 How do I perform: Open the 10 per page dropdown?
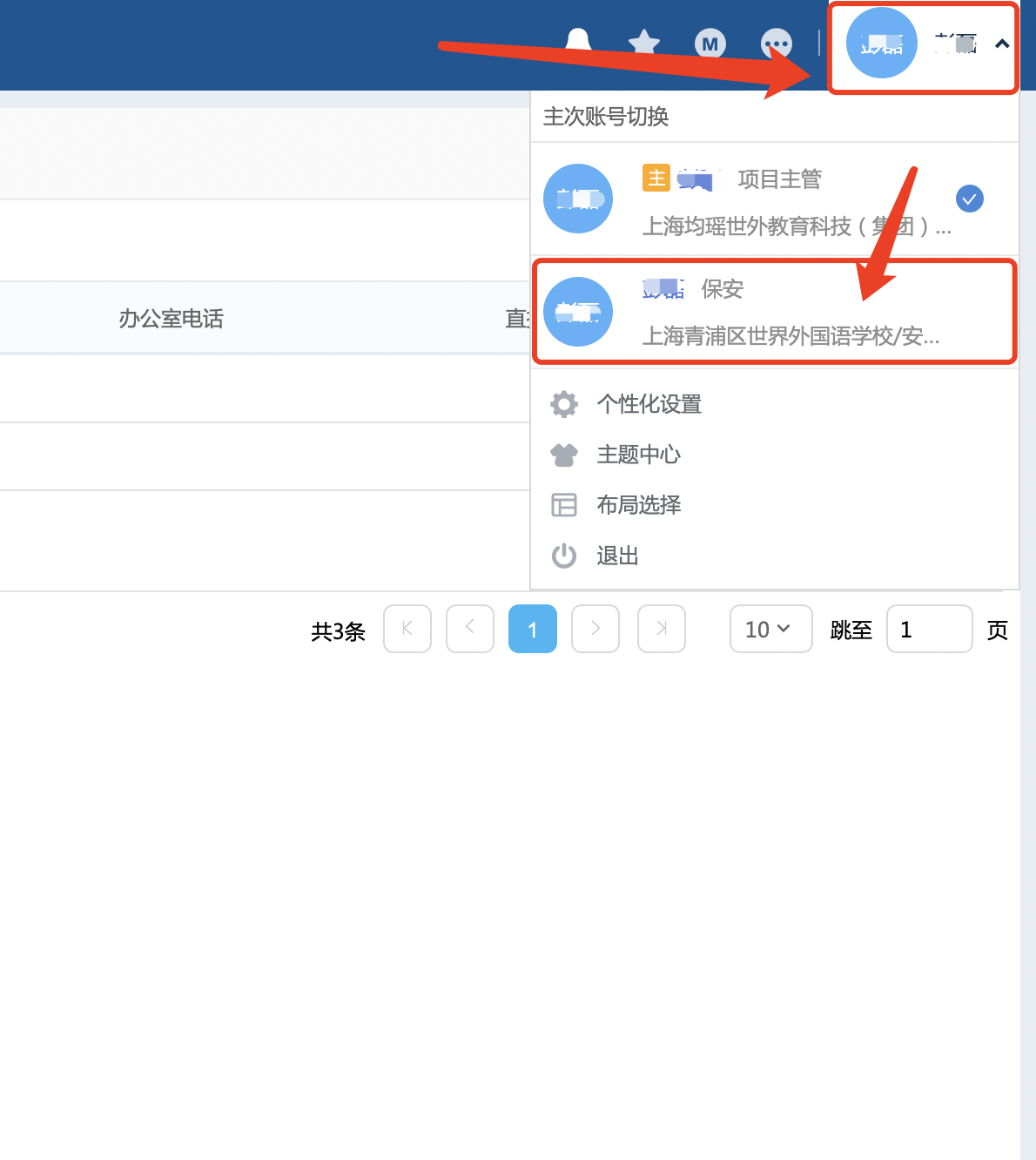(771, 629)
